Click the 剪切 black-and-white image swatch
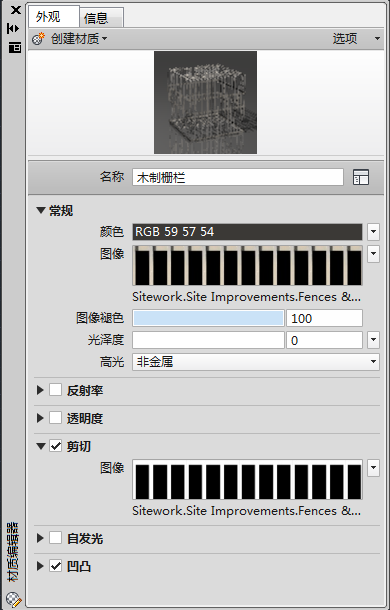 click(x=247, y=480)
